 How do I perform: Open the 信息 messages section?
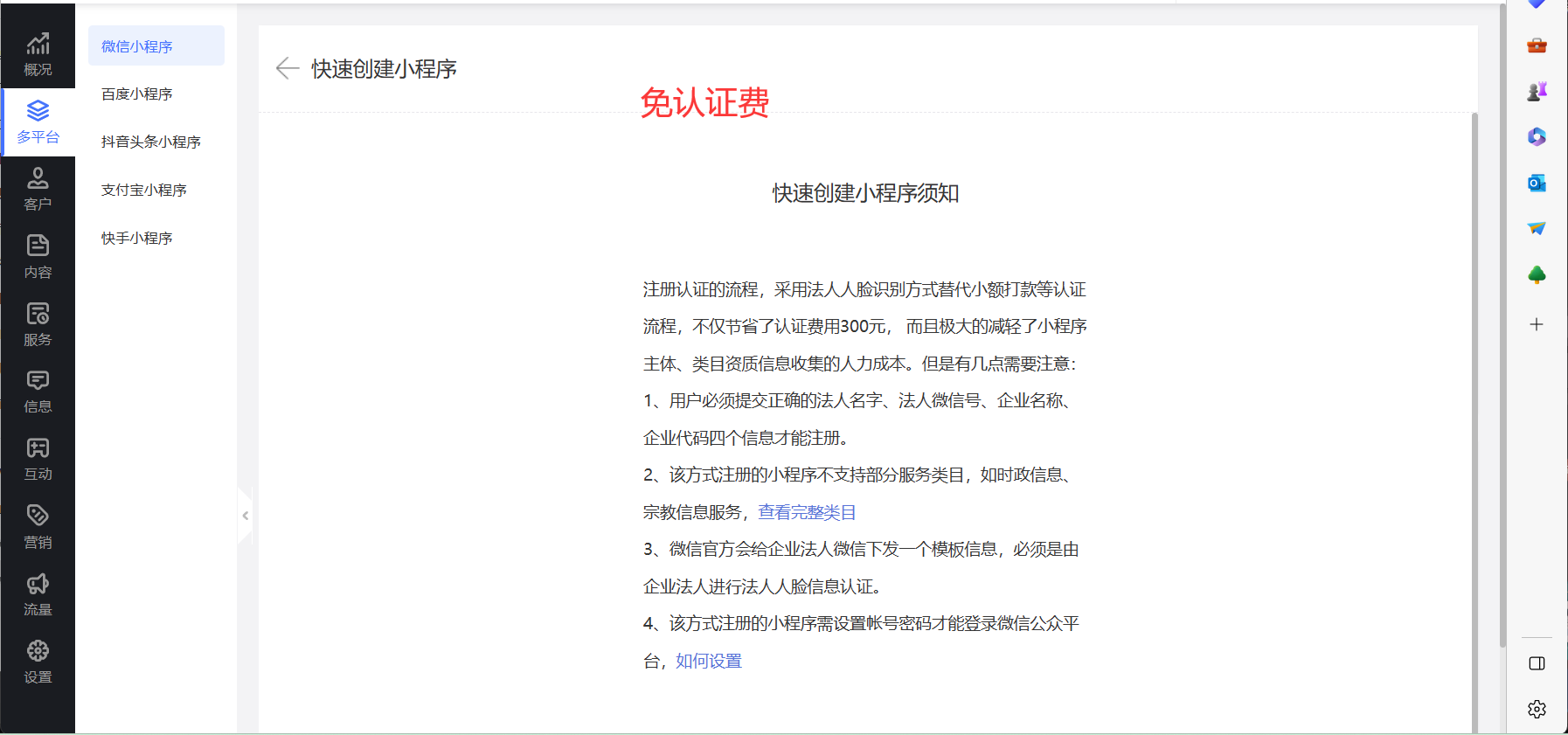pyautogui.click(x=38, y=392)
